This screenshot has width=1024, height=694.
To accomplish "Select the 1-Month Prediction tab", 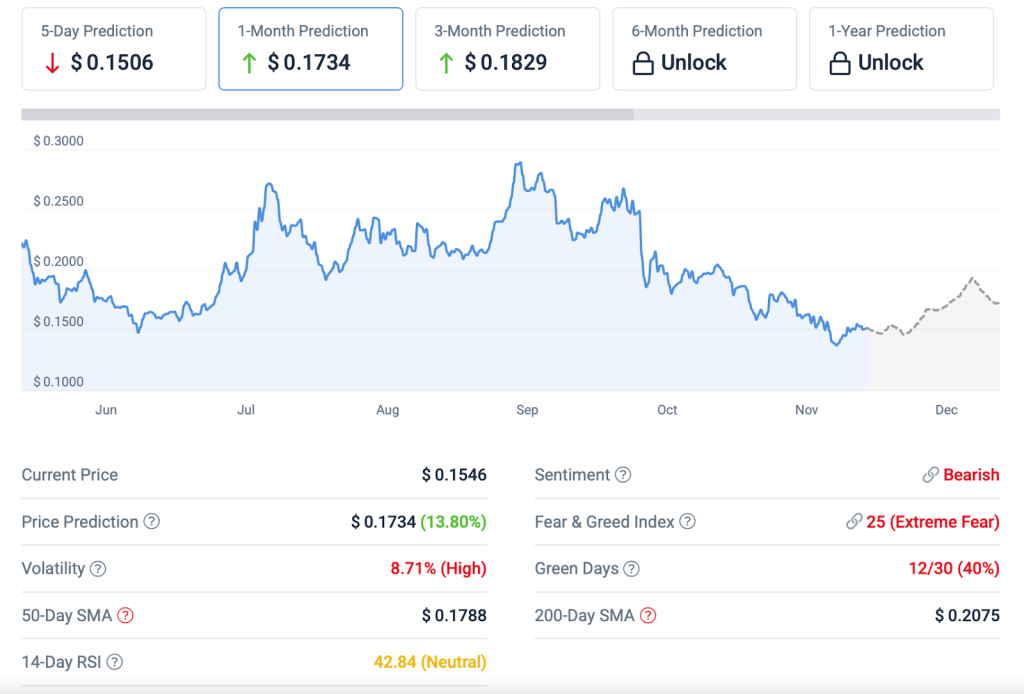I will [x=310, y=49].
